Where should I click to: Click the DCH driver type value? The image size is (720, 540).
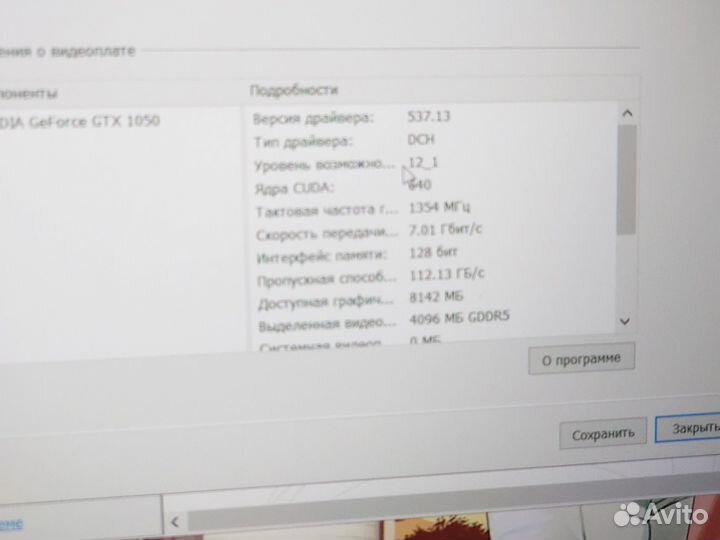pos(421,139)
